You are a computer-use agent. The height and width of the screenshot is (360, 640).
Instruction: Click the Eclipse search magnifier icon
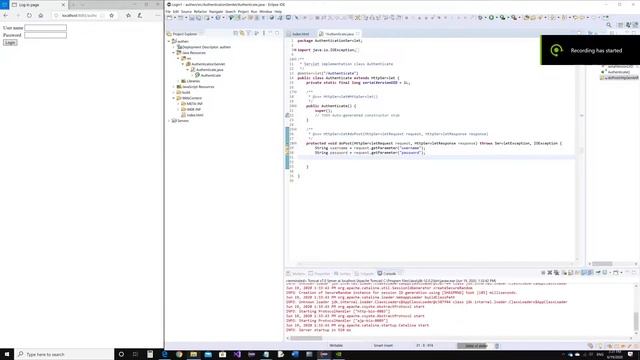pyautogui.click(x=609, y=25)
